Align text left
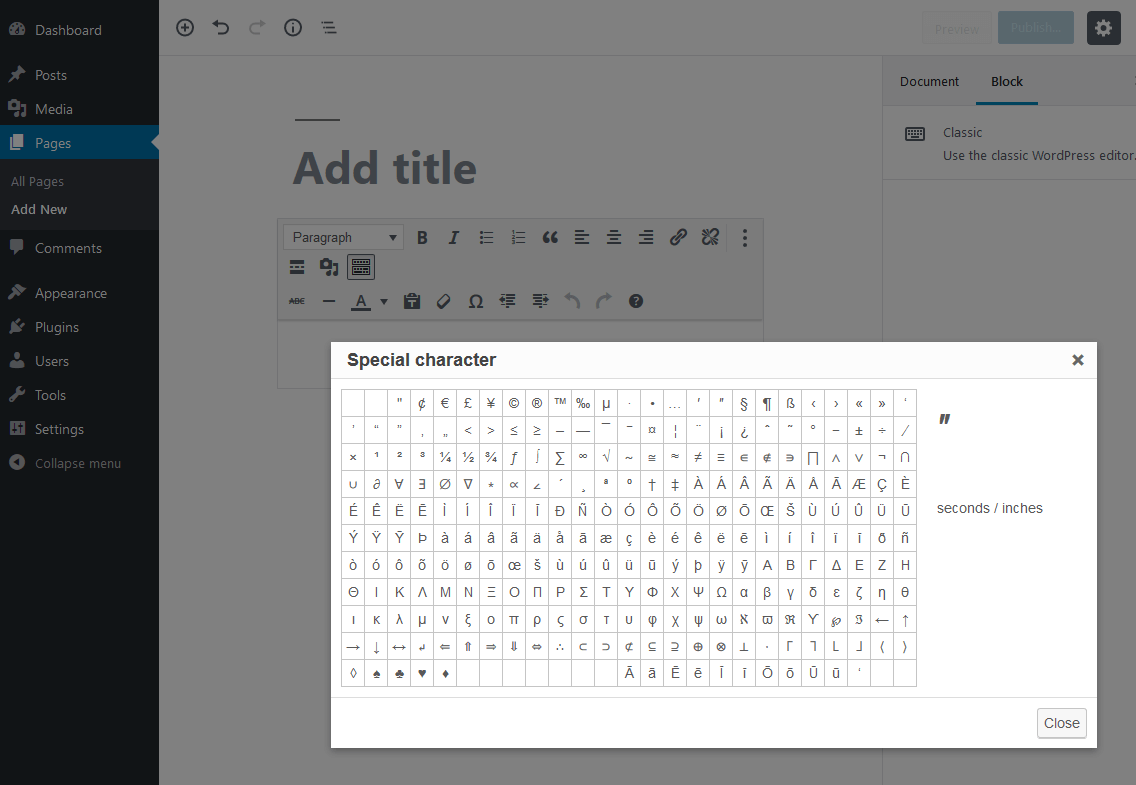The width and height of the screenshot is (1136, 785). pos(582,238)
